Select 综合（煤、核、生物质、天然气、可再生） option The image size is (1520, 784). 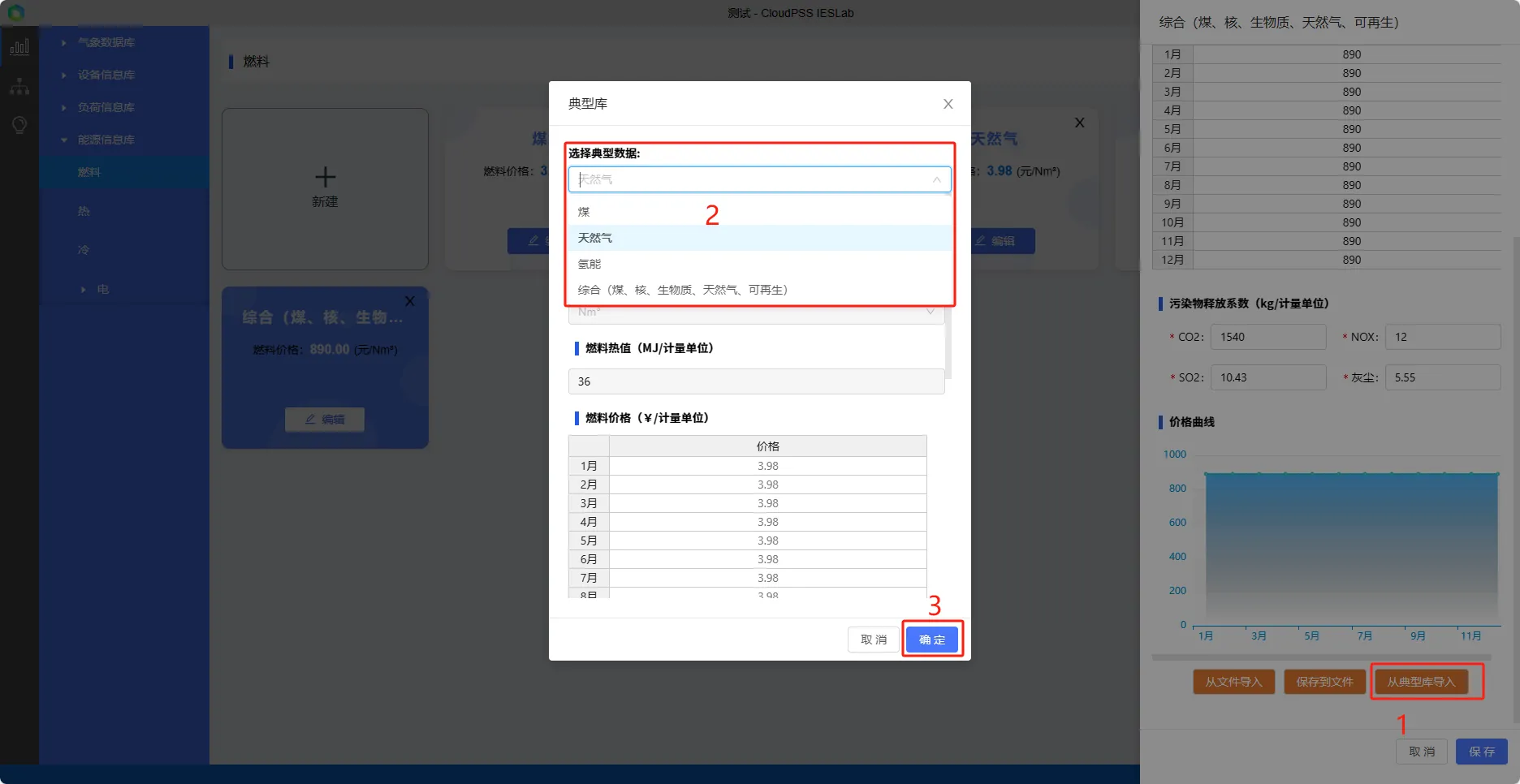pos(760,290)
